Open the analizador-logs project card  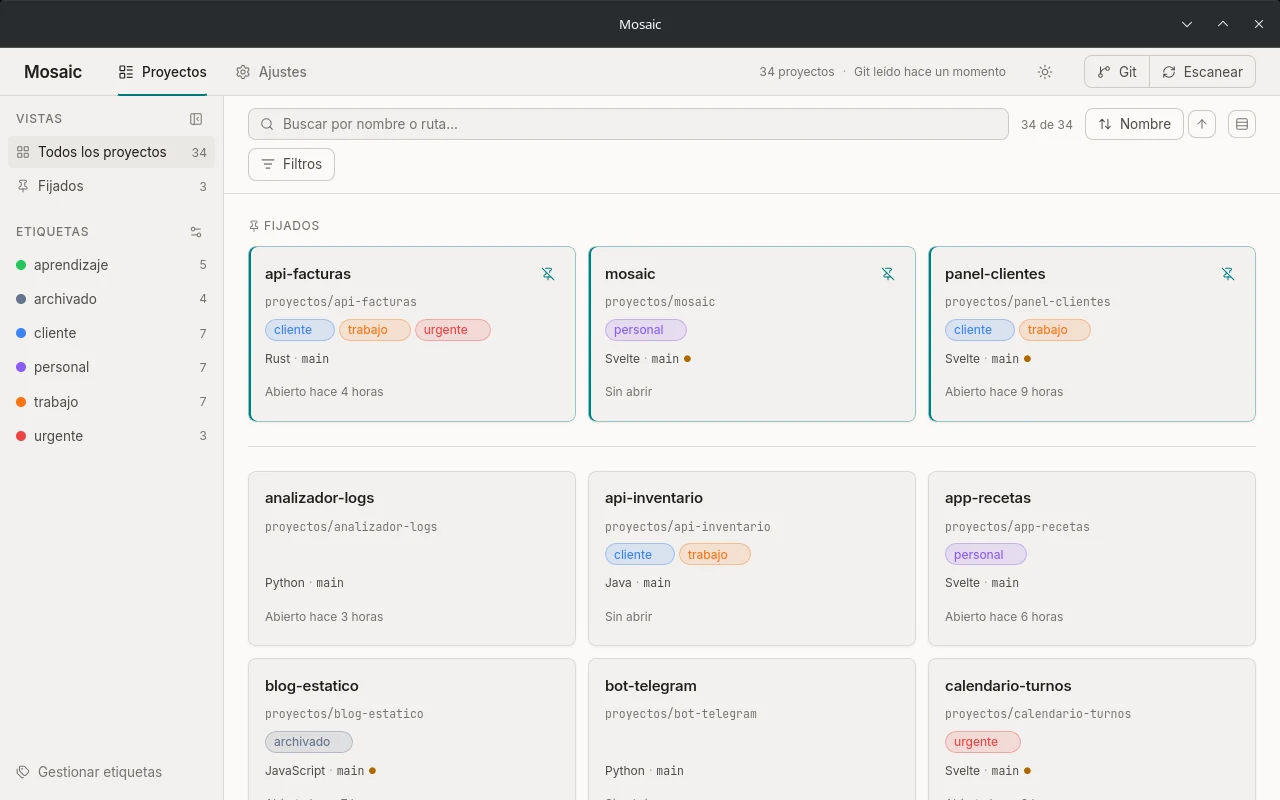pos(412,558)
